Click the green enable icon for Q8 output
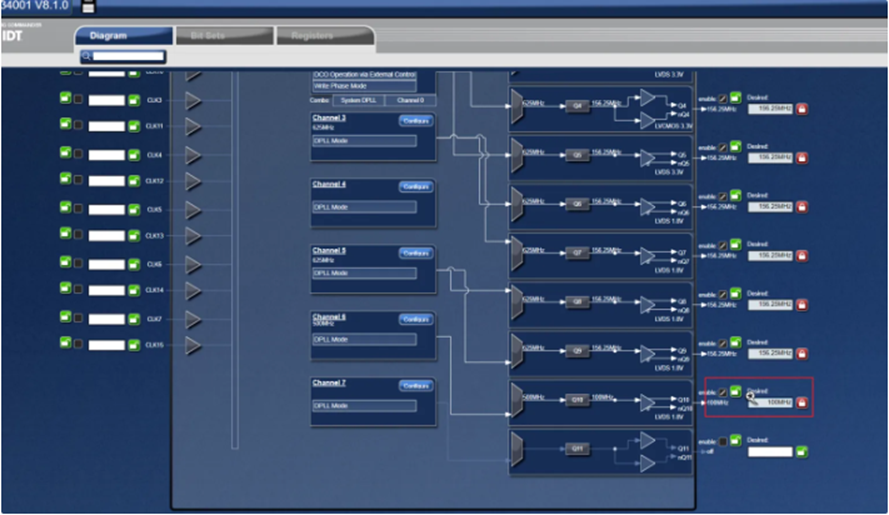The height and width of the screenshot is (515, 889). tap(735, 293)
